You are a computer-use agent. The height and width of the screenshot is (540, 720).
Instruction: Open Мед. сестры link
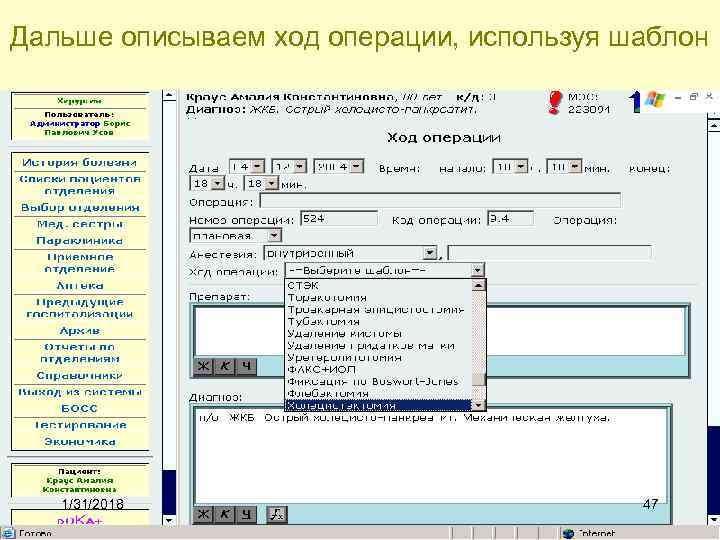[x=79, y=224]
